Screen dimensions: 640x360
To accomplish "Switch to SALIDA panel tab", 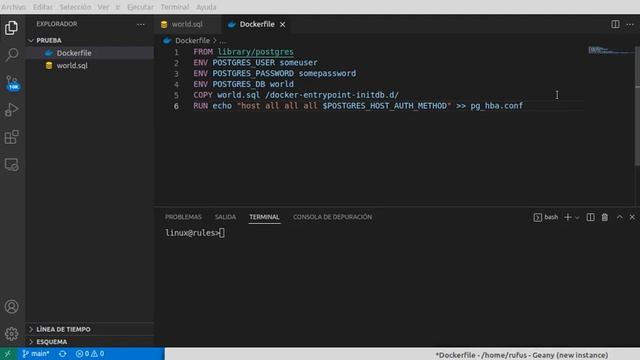I will point(225,217).
